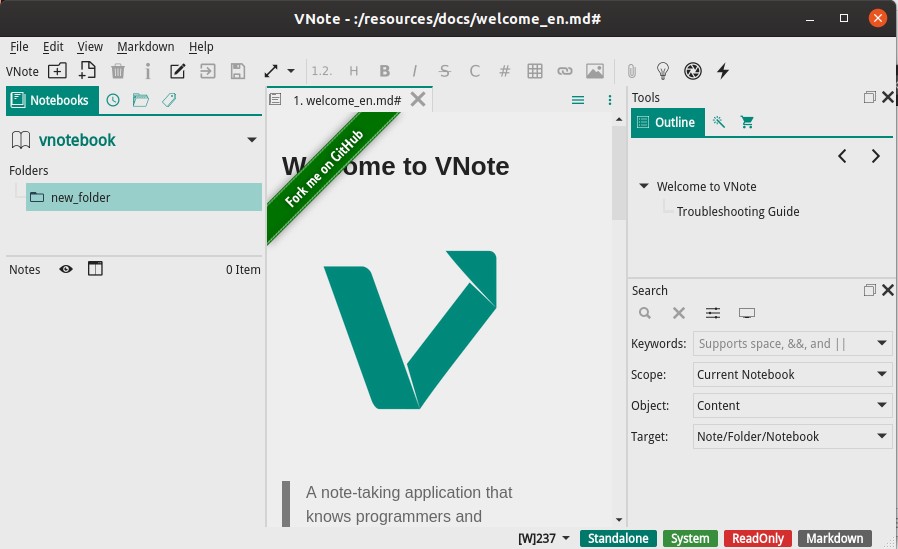Image resolution: width=898 pixels, height=549 pixels.
Task: Insert code block with # icon
Action: (x=505, y=71)
